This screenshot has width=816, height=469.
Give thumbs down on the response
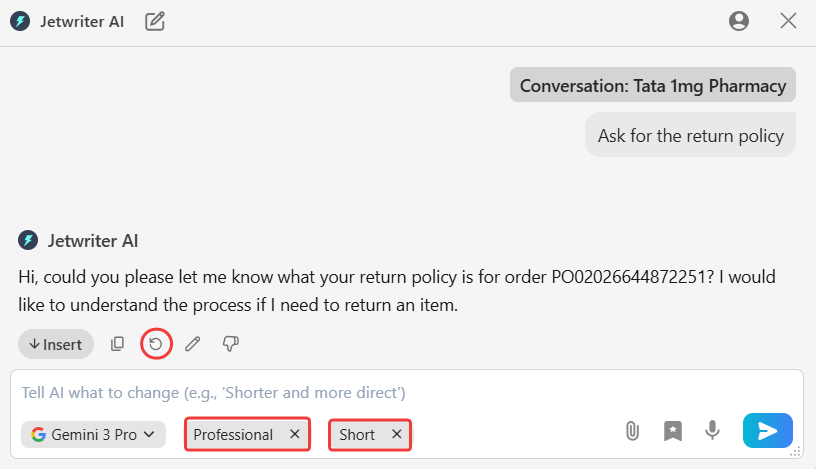coord(230,344)
